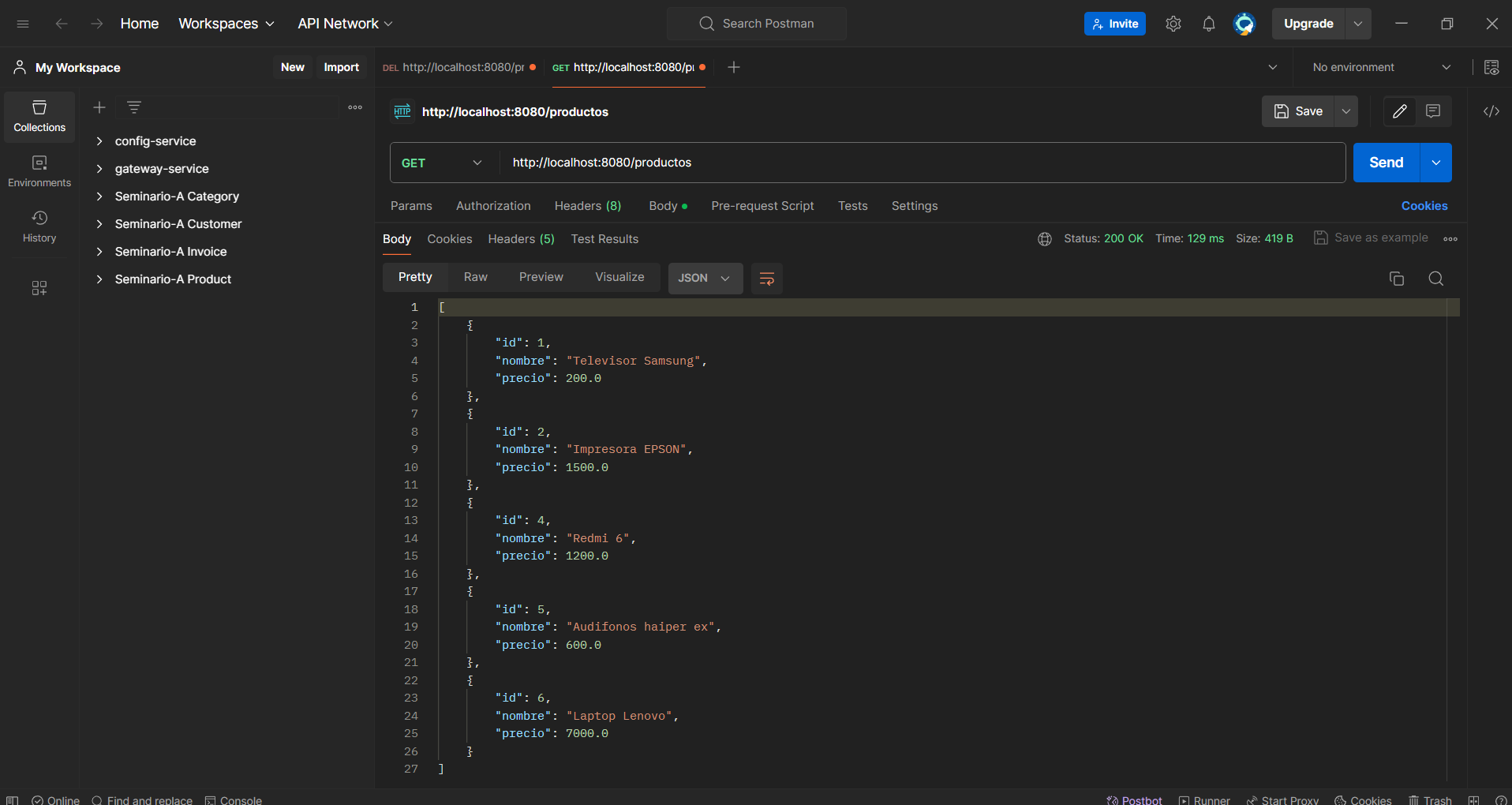Open the Environments sidebar panel
Image resolution: width=1512 pixels, height=805 pixels.
click(39, 171)
